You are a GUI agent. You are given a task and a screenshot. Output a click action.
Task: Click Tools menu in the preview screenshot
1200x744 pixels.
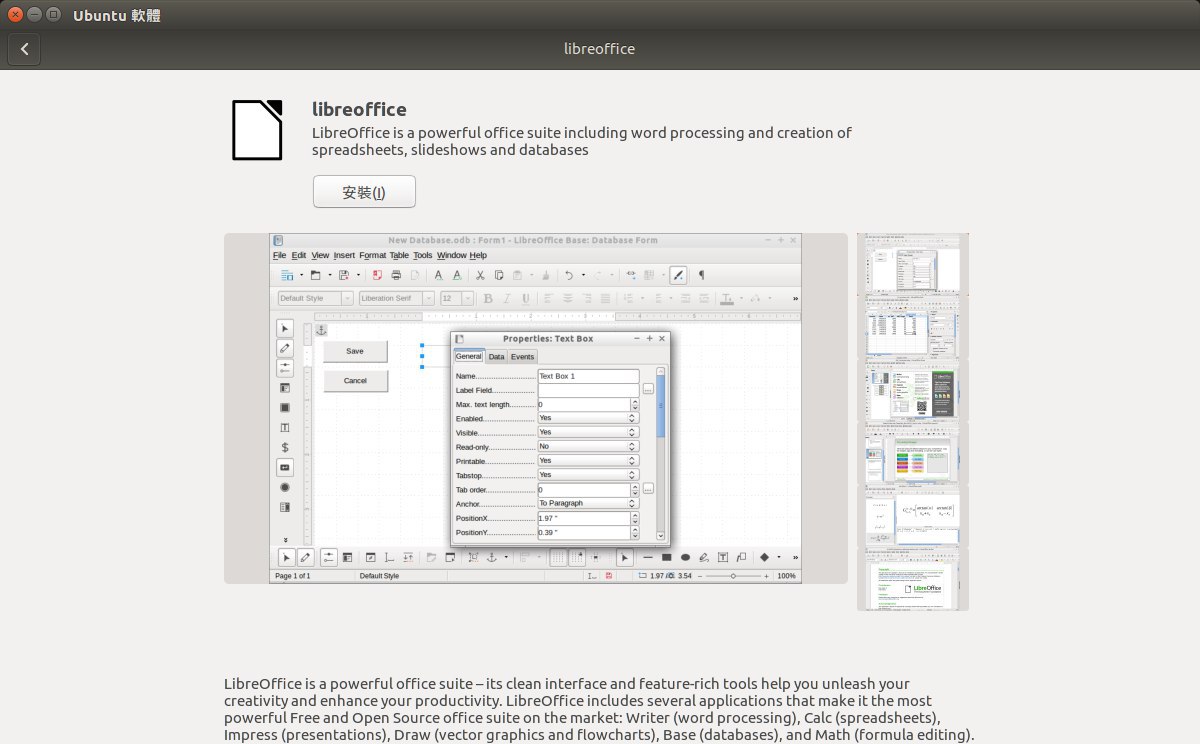(423, 255)
